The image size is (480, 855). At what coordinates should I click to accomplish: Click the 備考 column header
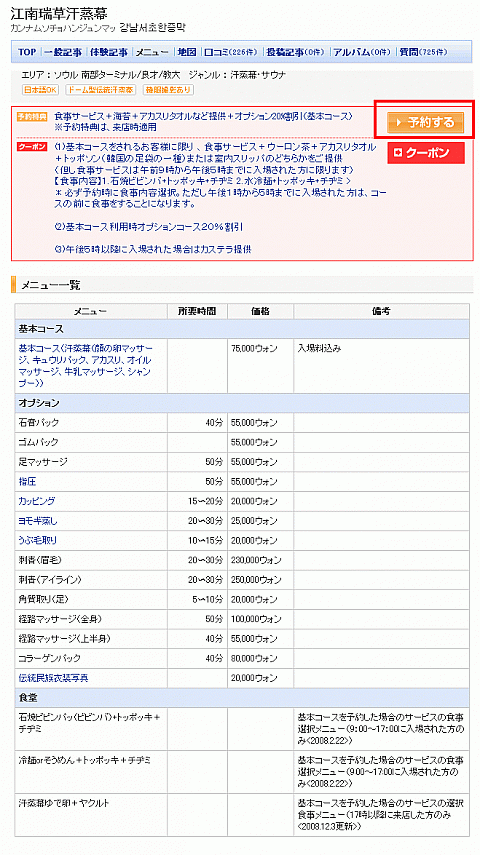[x=381, y=311]
